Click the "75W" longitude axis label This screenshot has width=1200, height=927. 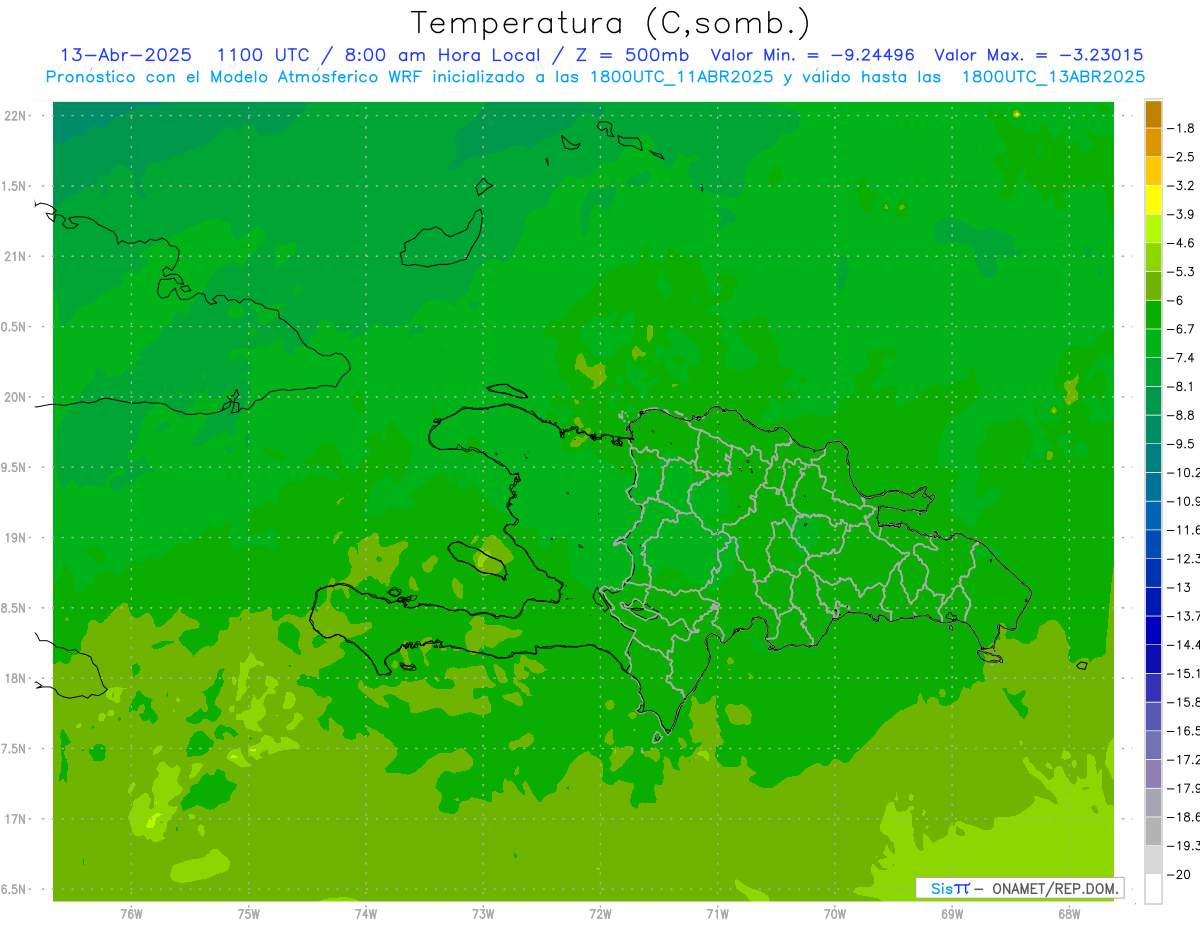249,914
